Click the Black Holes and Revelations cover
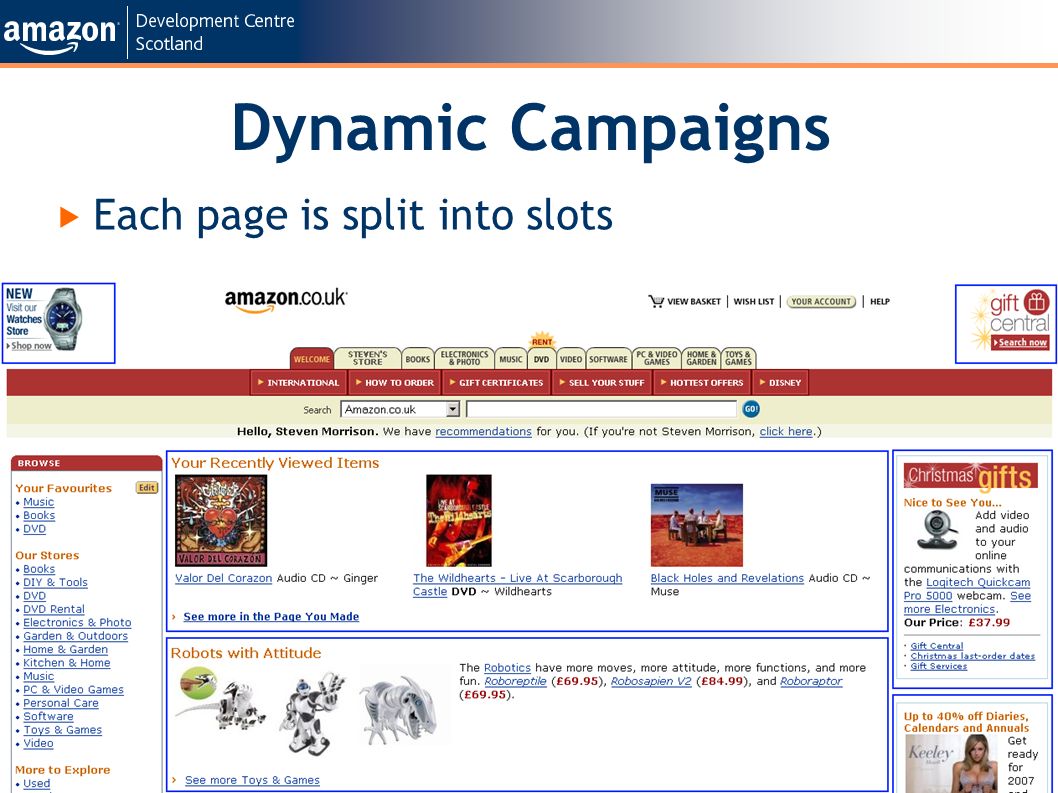1058x793 pixels. pyautogui.click(x=696, y=525)
